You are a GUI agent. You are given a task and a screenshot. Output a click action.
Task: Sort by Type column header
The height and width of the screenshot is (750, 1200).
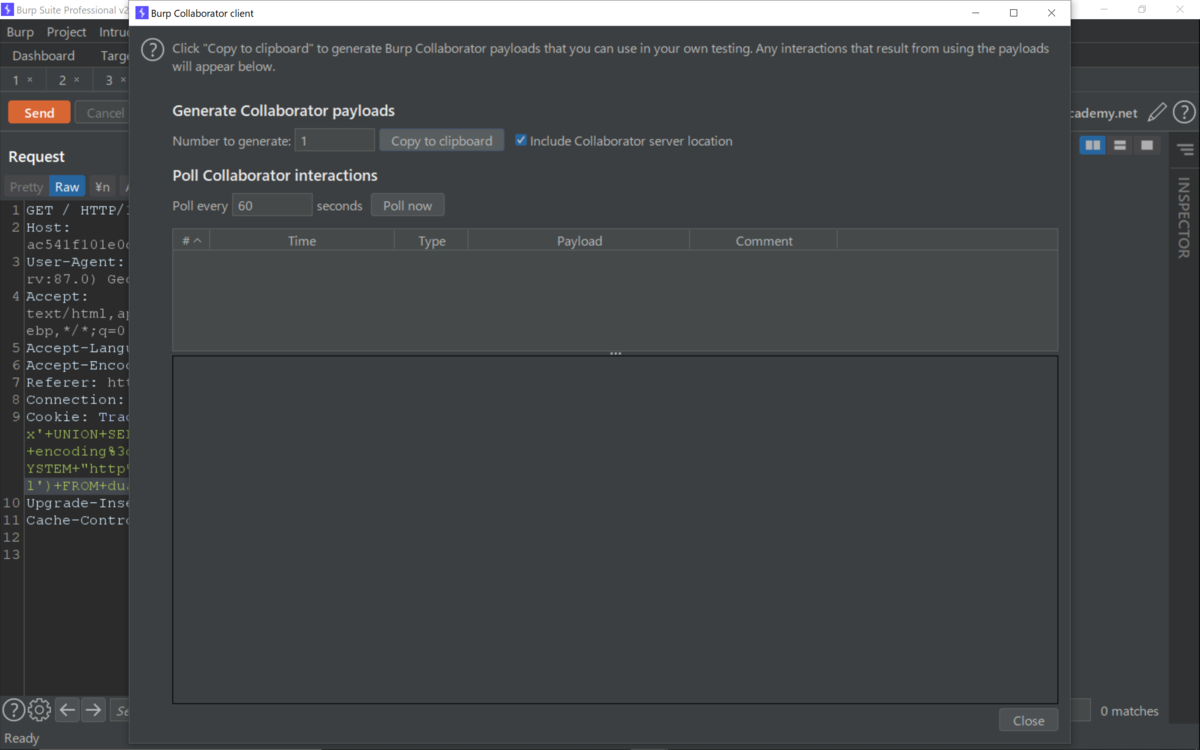tap(432, 241)
